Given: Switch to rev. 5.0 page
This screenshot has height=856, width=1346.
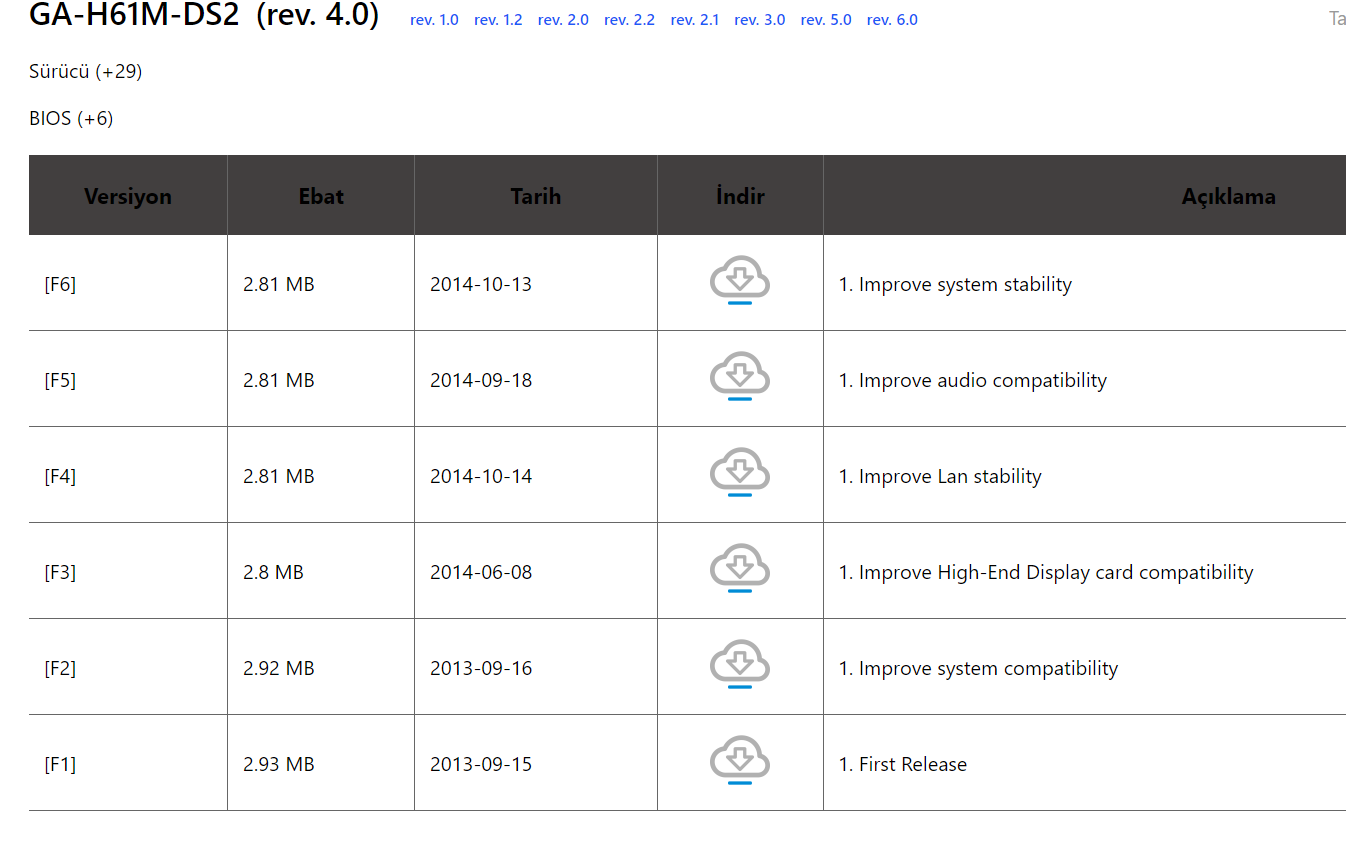Looking at the screenshot, I should (826, 20).
